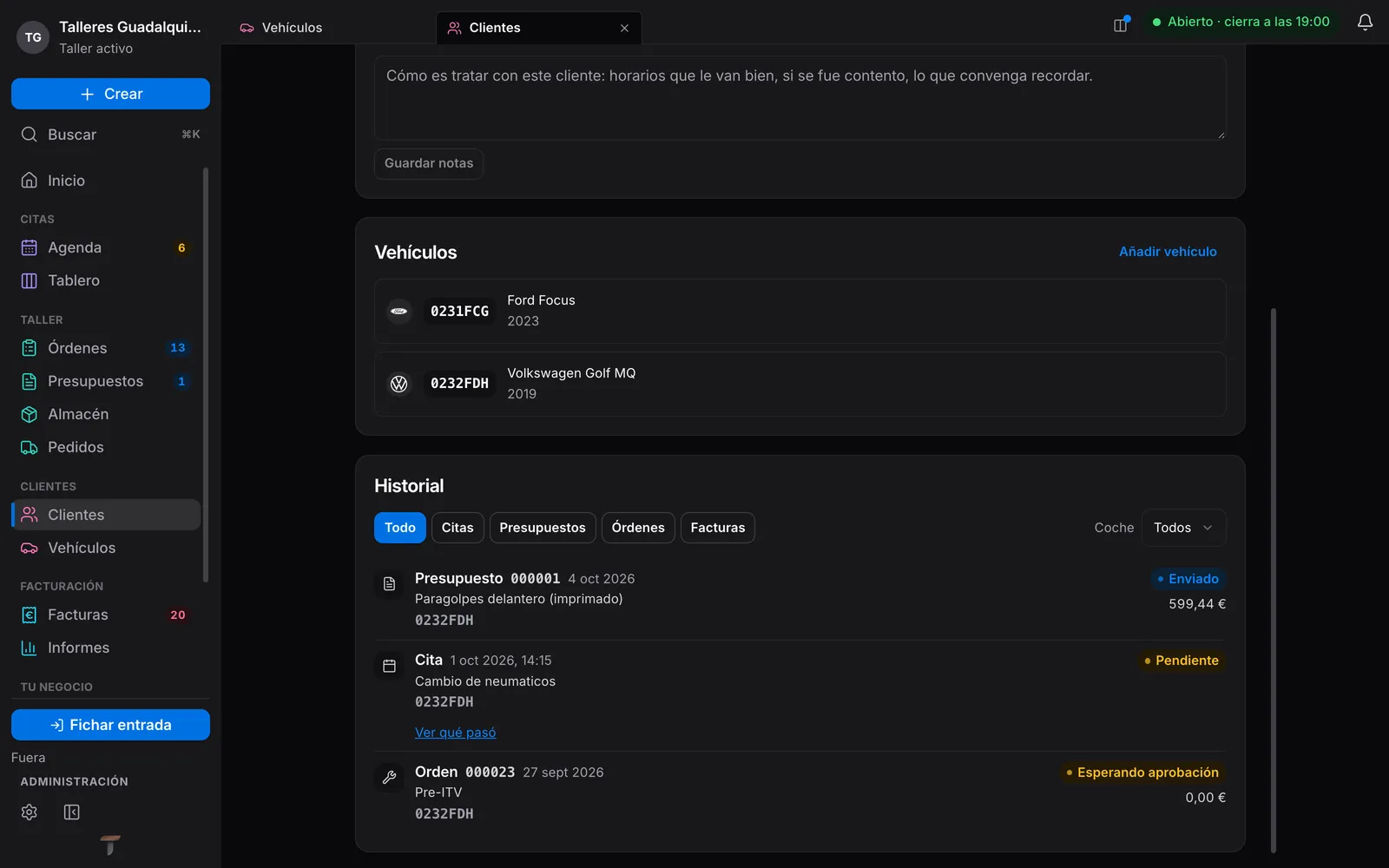Click the Almacén box icon
1389x868 pixels.
[29, 414]
